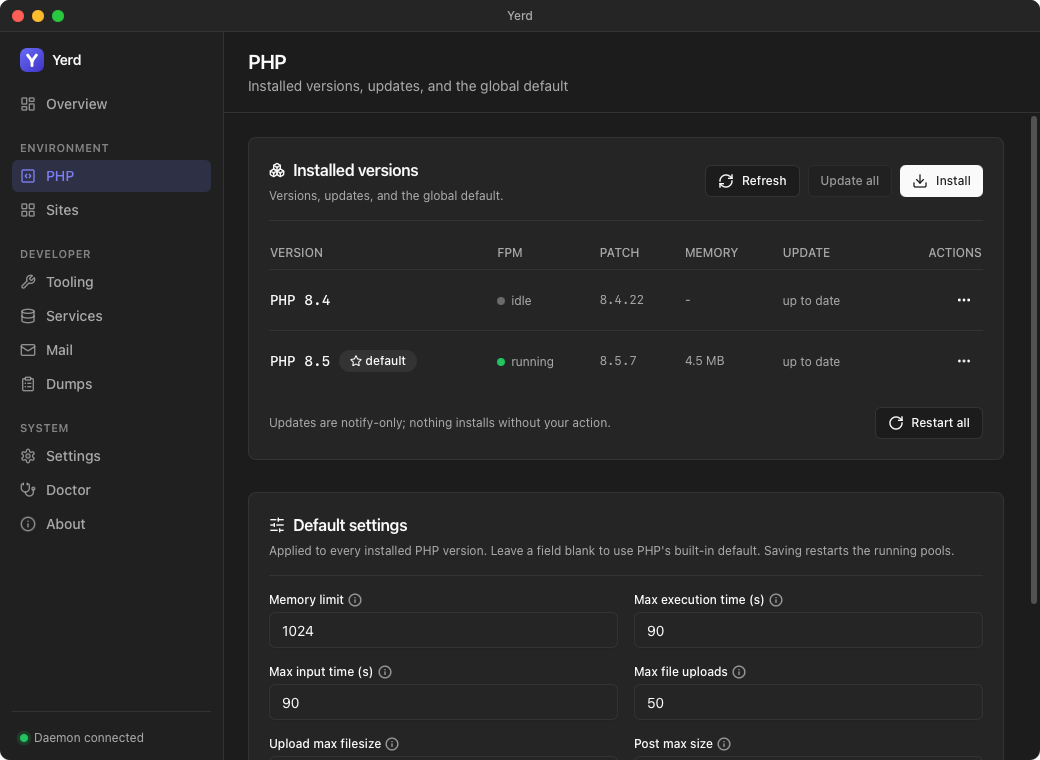
Task: Click the PHP 8.5 version name
Action: [x=300, y=361]
